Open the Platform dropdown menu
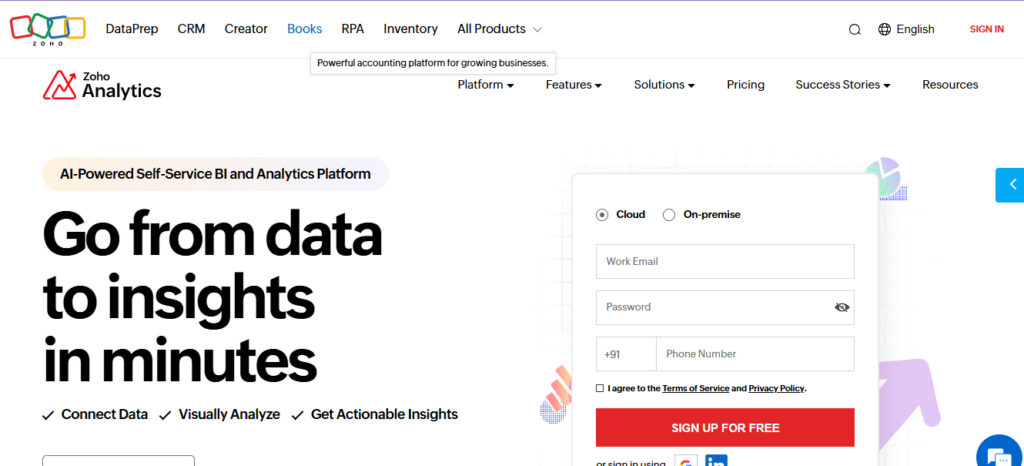 (x=485, y=85)
